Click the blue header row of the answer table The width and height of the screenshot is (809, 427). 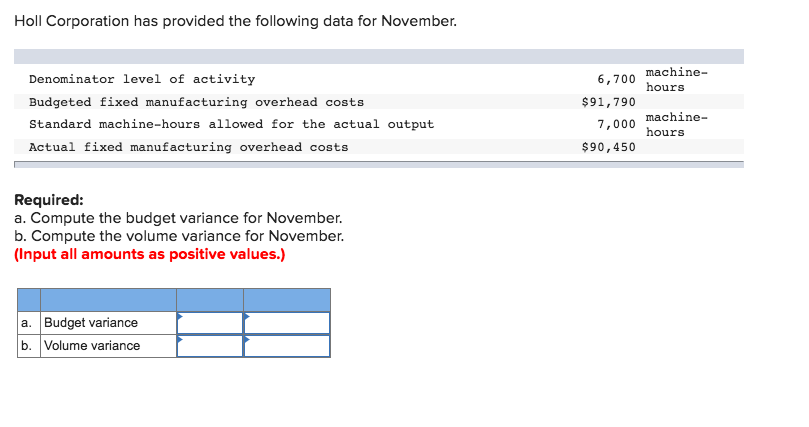(174, 300)
